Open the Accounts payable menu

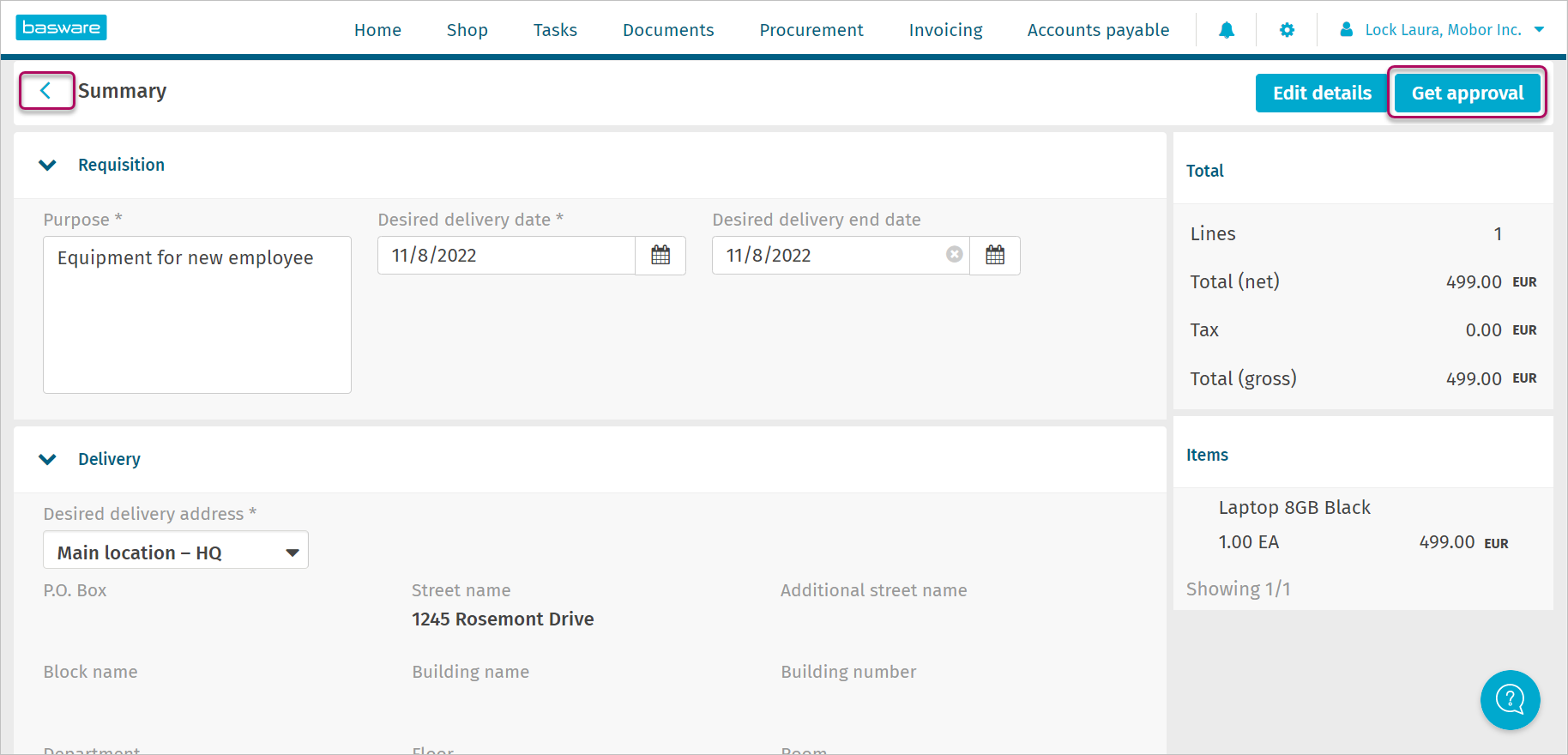(x=1098, y=30)
